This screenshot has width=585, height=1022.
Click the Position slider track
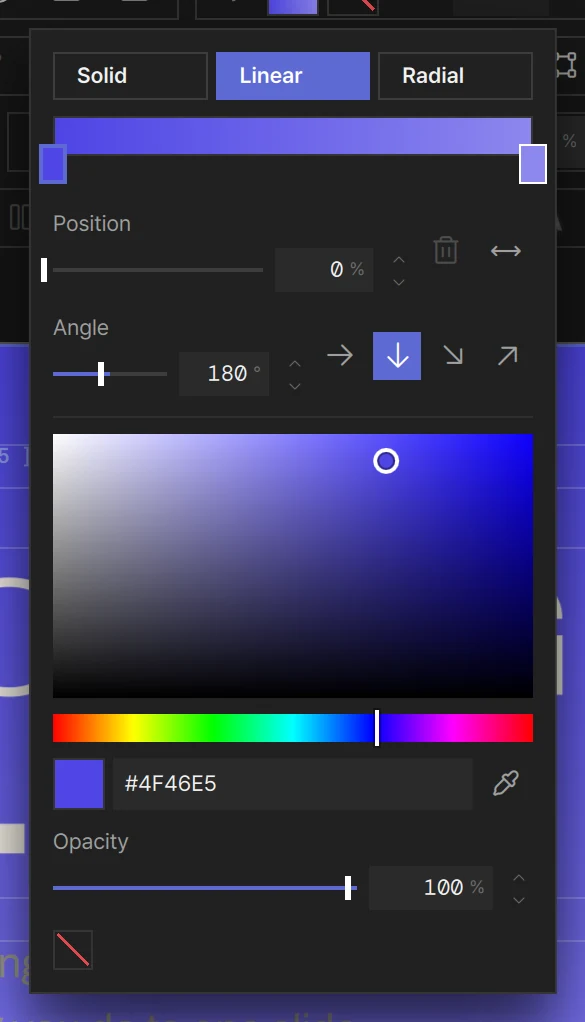158,270
